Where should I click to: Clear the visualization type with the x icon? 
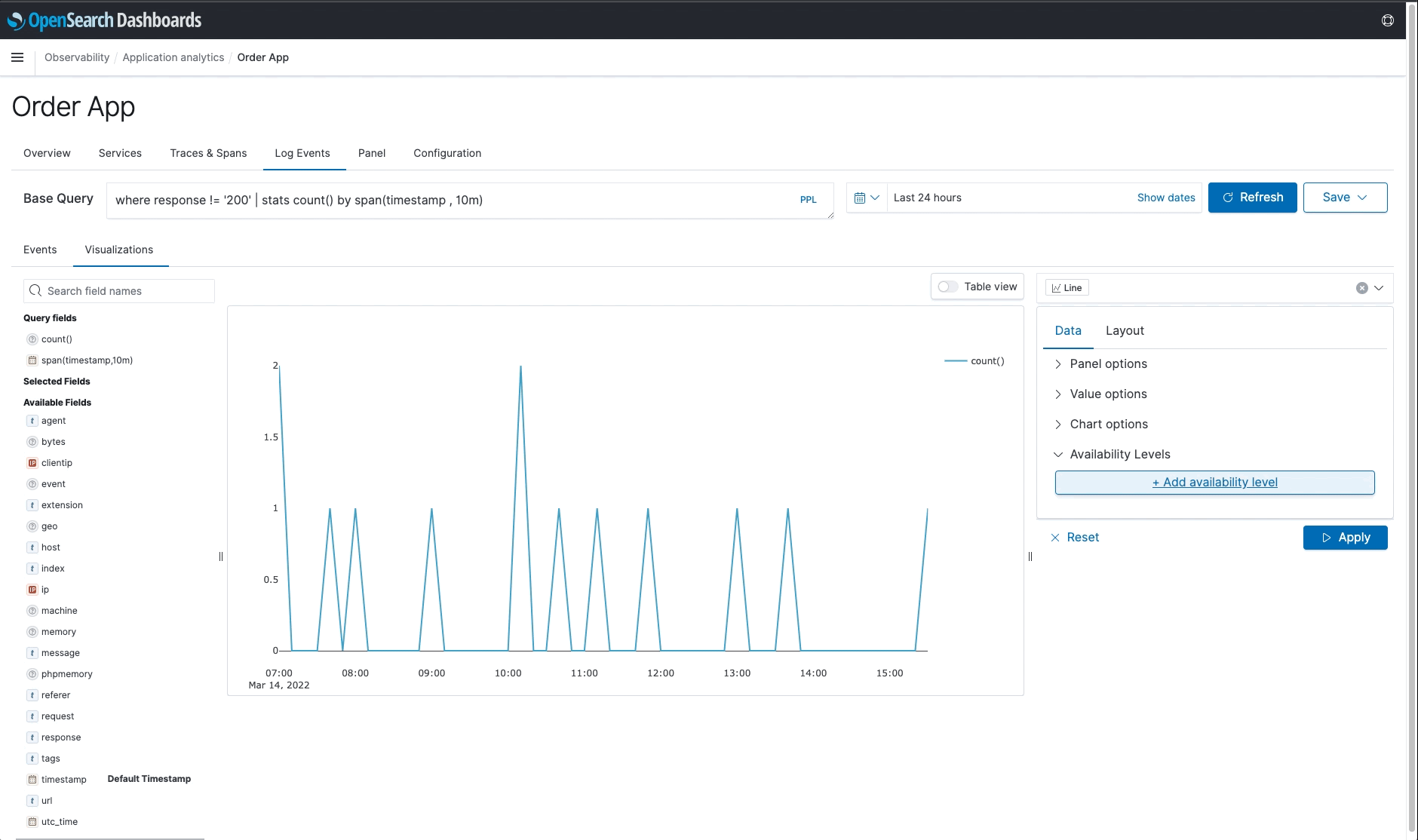1361,287
